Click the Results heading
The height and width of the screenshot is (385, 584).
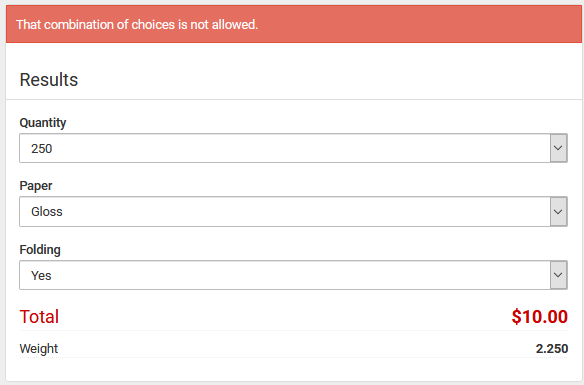click(x=49, y=80)
